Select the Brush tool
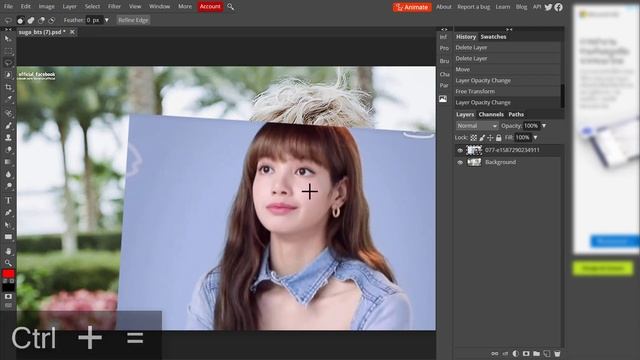 (x=8, y=125)
